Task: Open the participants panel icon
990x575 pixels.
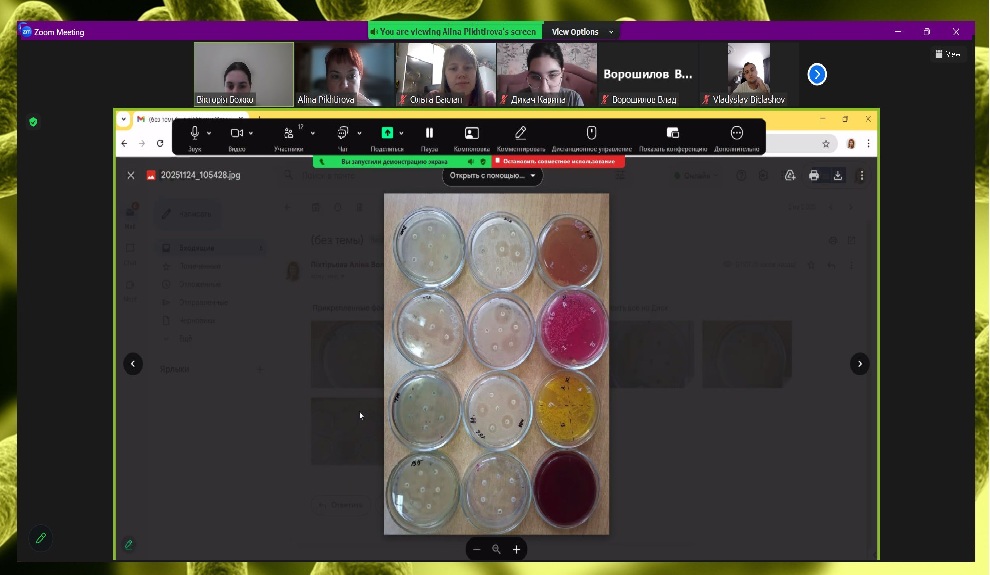Action: (x=288, y=132)
